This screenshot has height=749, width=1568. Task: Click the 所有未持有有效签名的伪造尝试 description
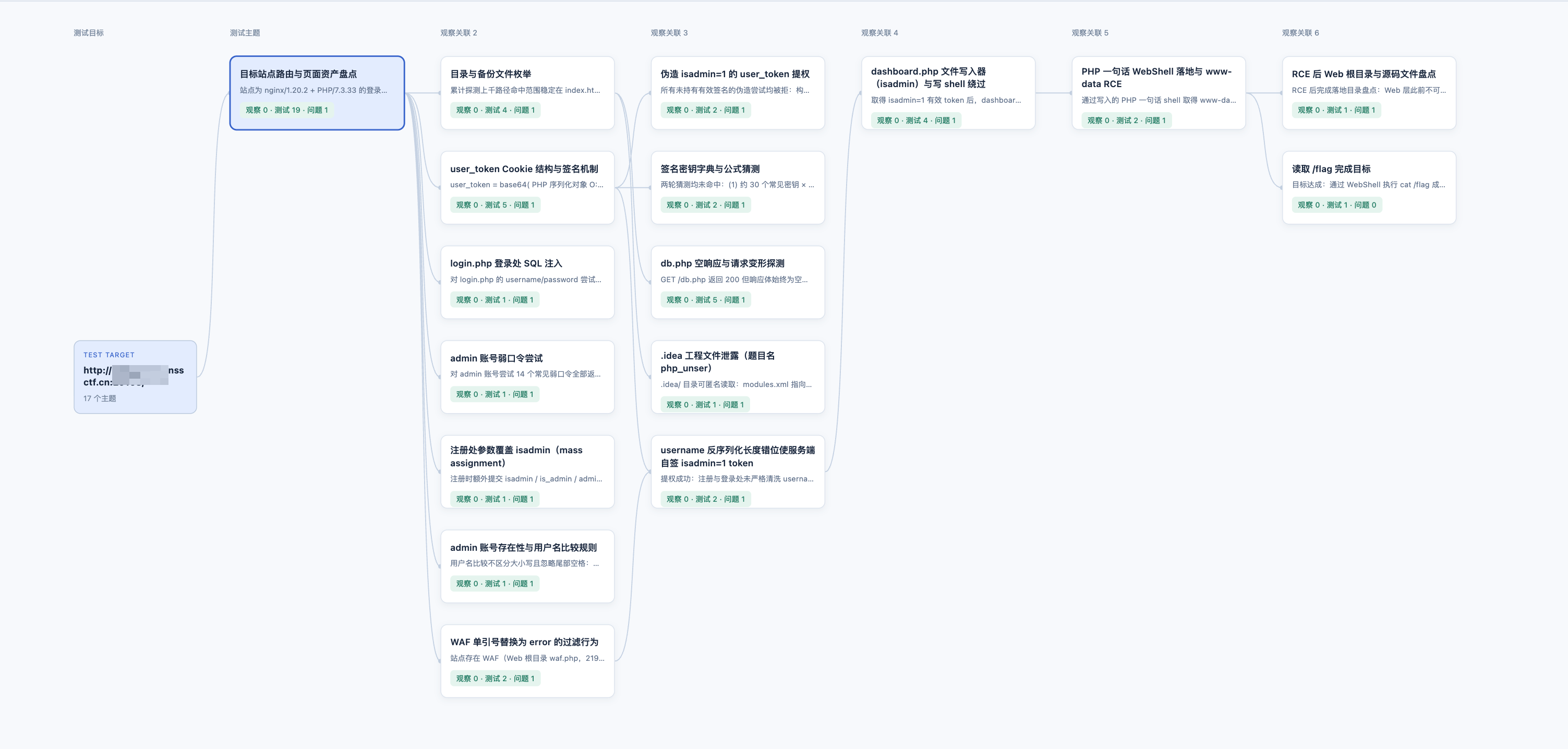coord(735,90)
